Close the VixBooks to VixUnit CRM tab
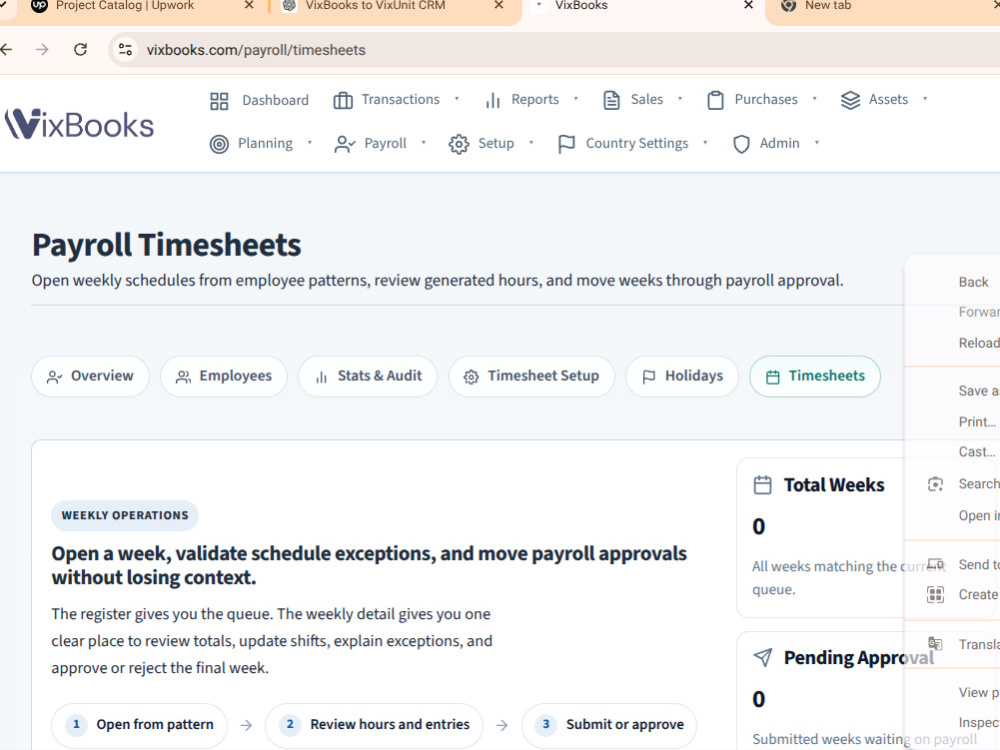This screenshot has height=750, width=1000. coord(499,5)
